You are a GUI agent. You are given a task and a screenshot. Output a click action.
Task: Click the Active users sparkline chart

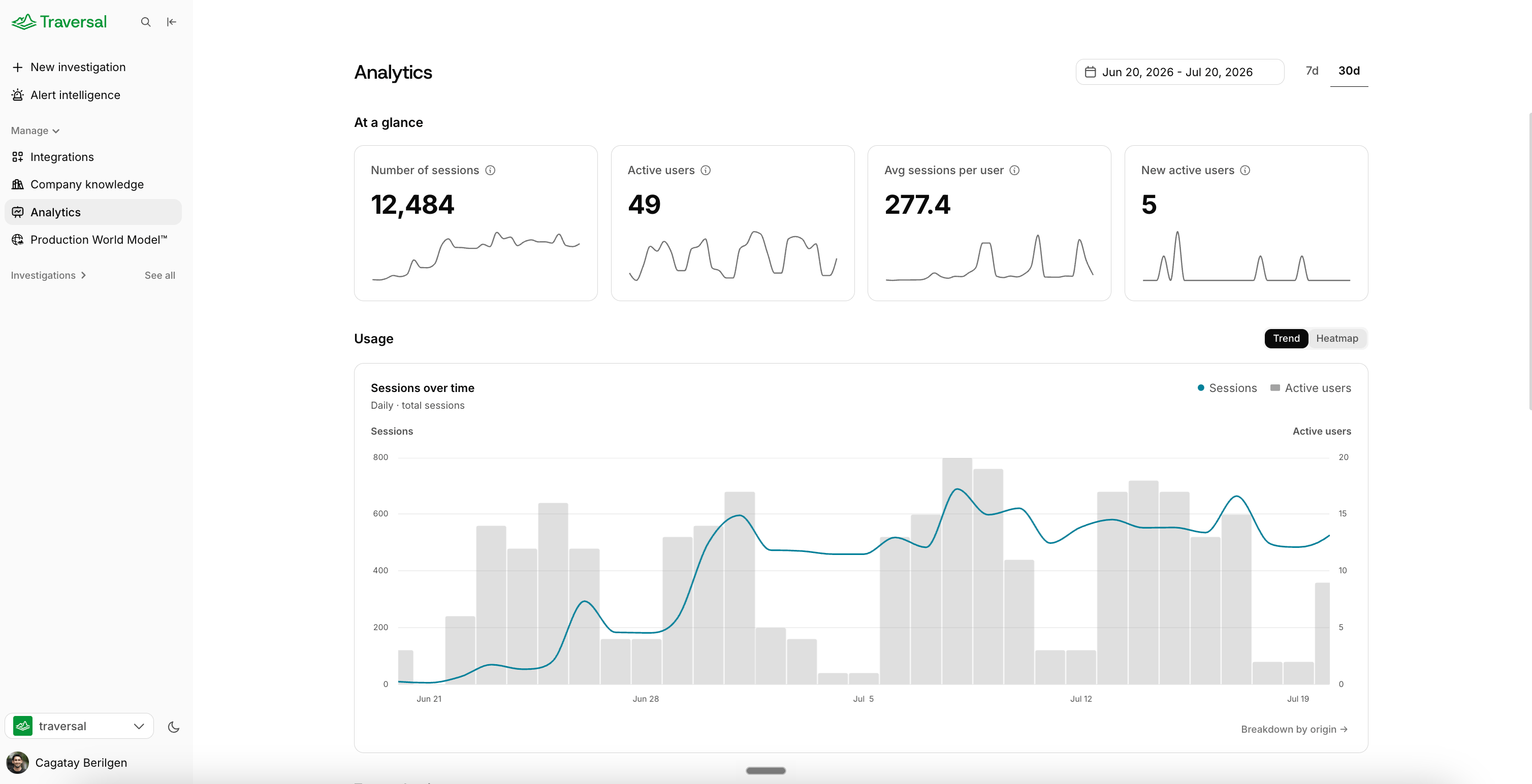(x=732, y=255)
